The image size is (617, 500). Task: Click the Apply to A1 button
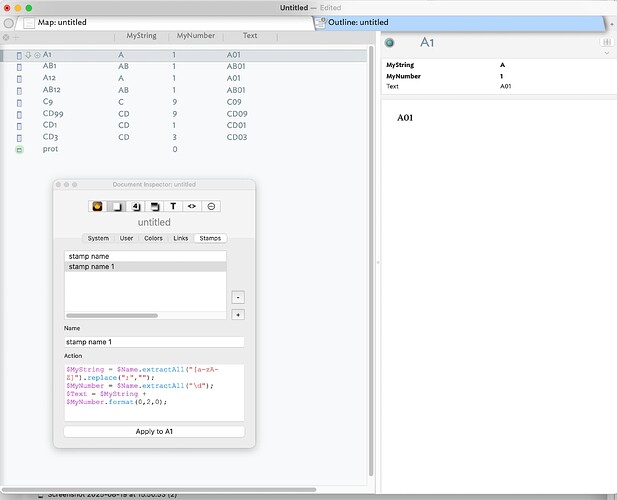(x=154, y=432)
